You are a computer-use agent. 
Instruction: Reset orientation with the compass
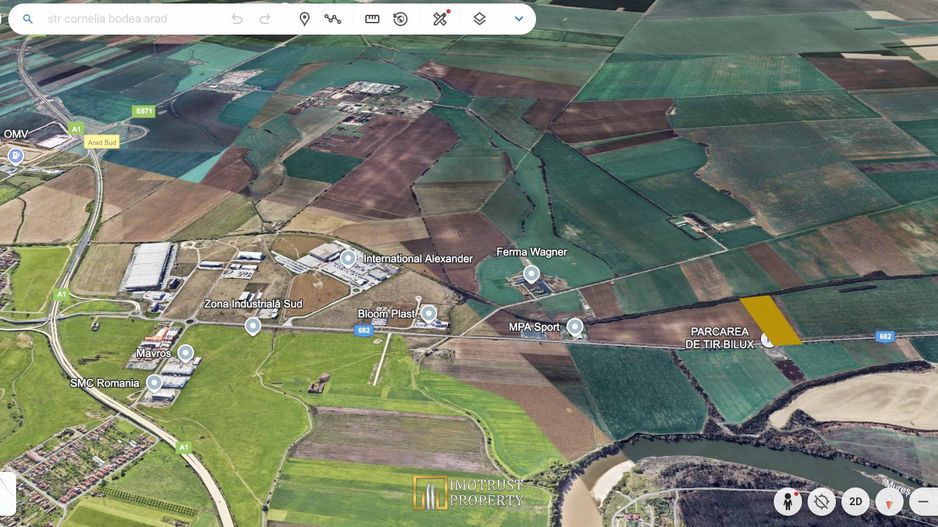click(889, 501)
